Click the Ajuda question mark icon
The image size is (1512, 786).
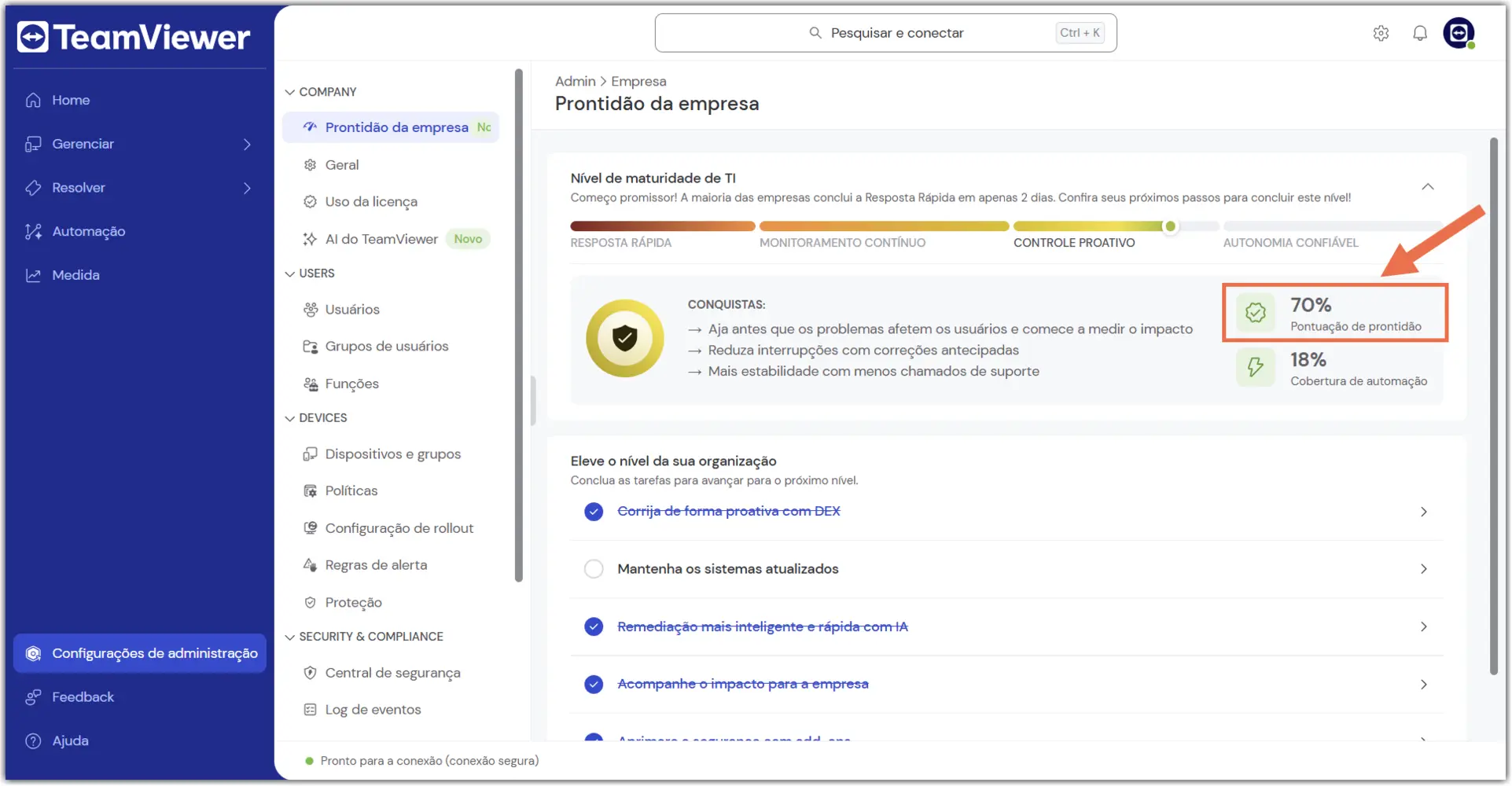(33, 741)
